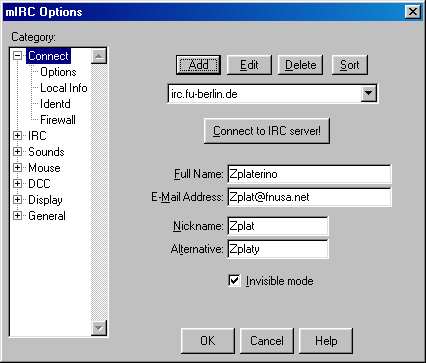Screen dimensions: 426x363
Task: Open Help for mIRC Options
Action: pos(326,341)
